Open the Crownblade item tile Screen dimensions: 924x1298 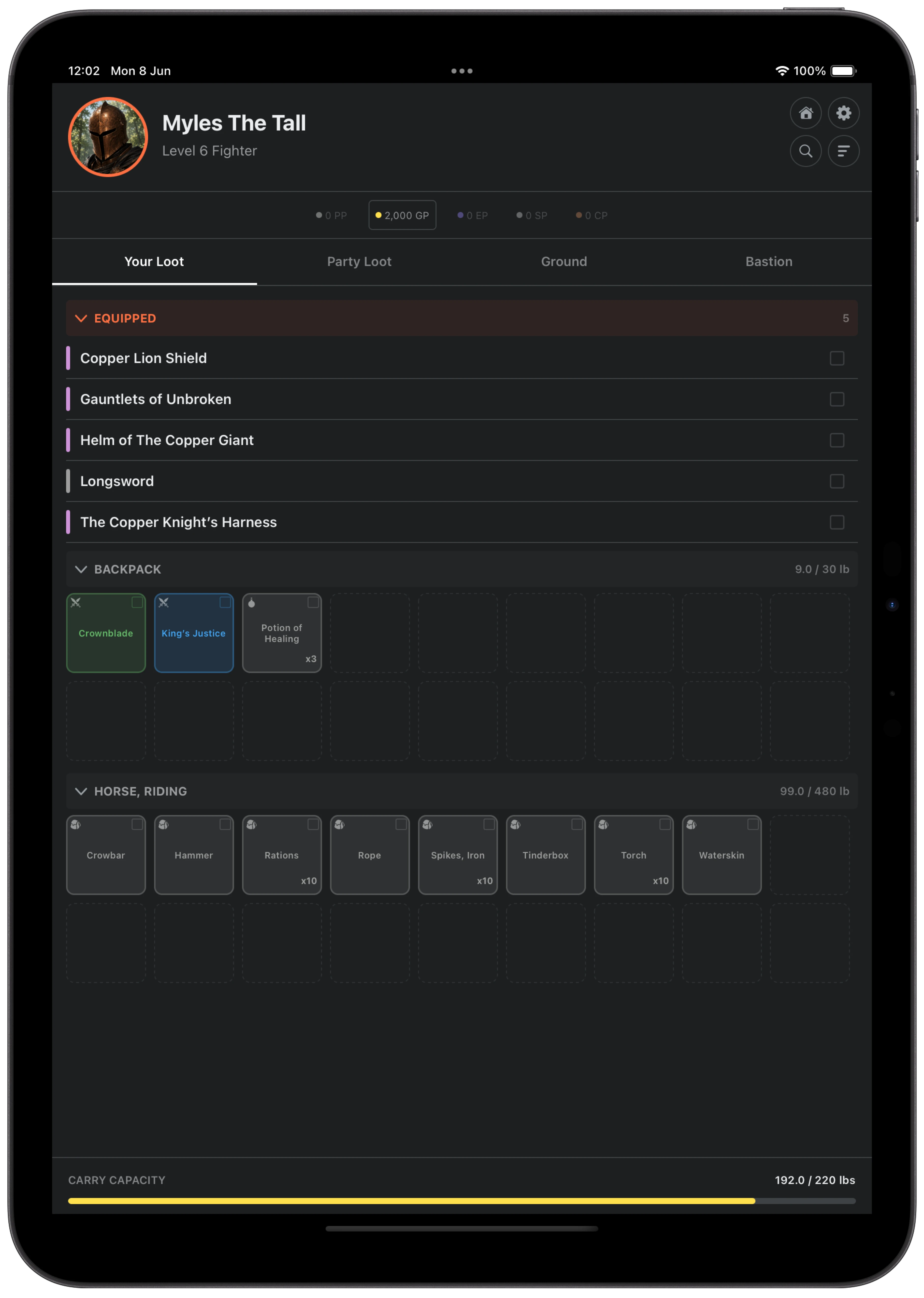[106, 633]
